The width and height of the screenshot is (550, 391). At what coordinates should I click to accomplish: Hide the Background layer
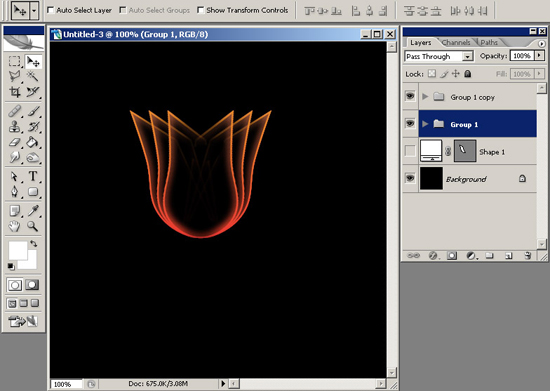tap(410, 178)
